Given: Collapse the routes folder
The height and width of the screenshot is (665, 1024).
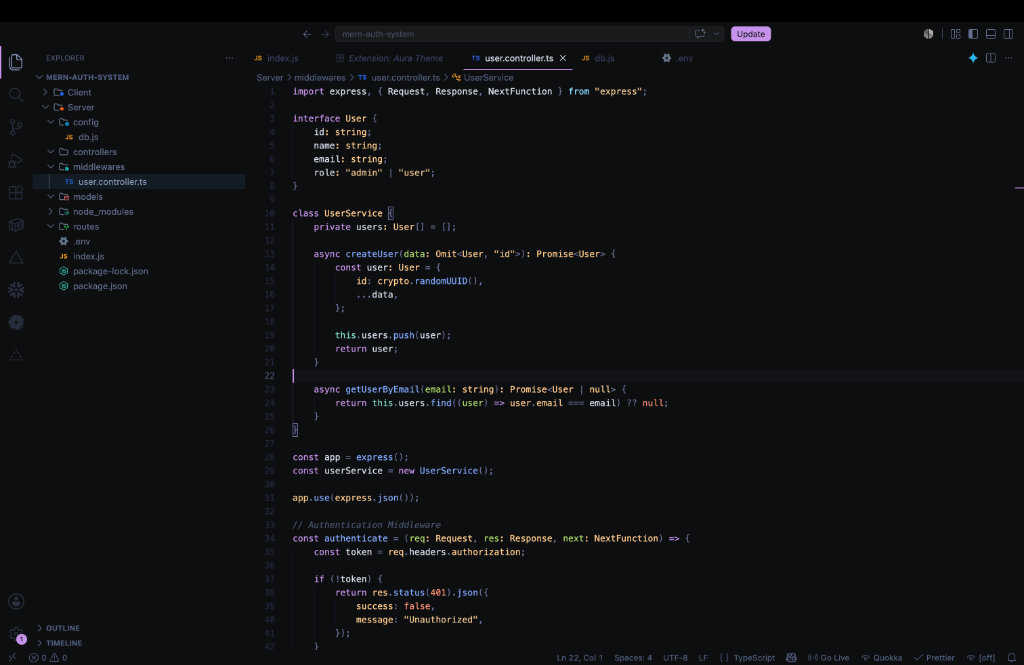Looking at the screenshot, I should point(51,227).
